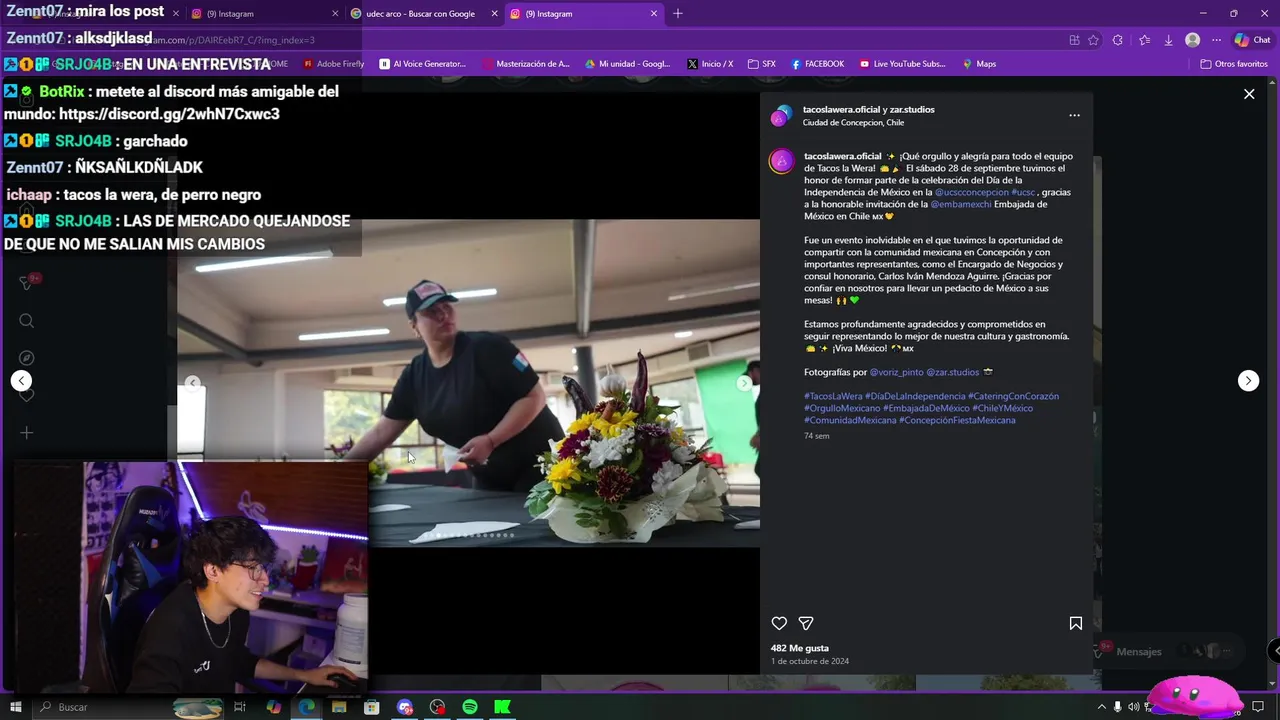Go to the next post arrow
Viewport: 1280px width, 720px height.
point(1248,380)
